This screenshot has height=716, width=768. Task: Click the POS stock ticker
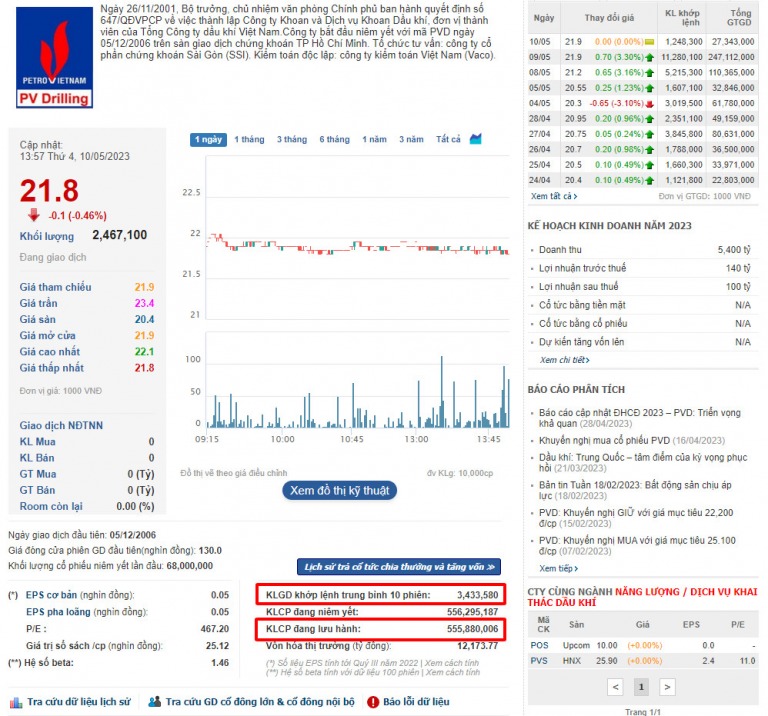tap(539, 645)
